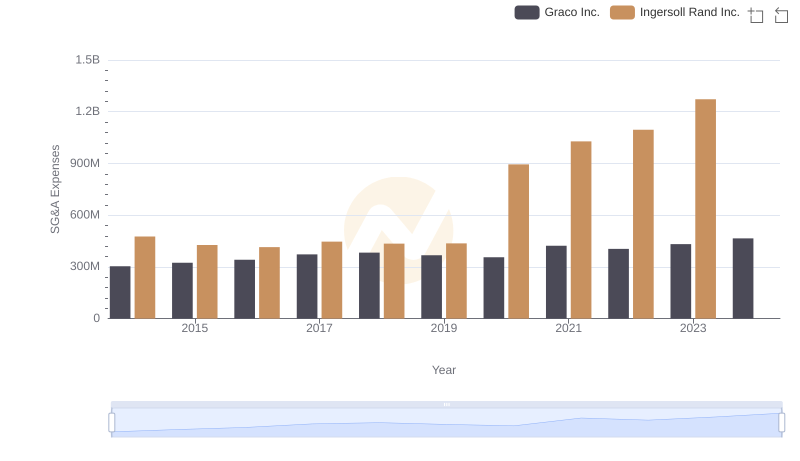Click the 900M y-axis label
Viewport: 800px width, 461px height.
coord(85,163)
